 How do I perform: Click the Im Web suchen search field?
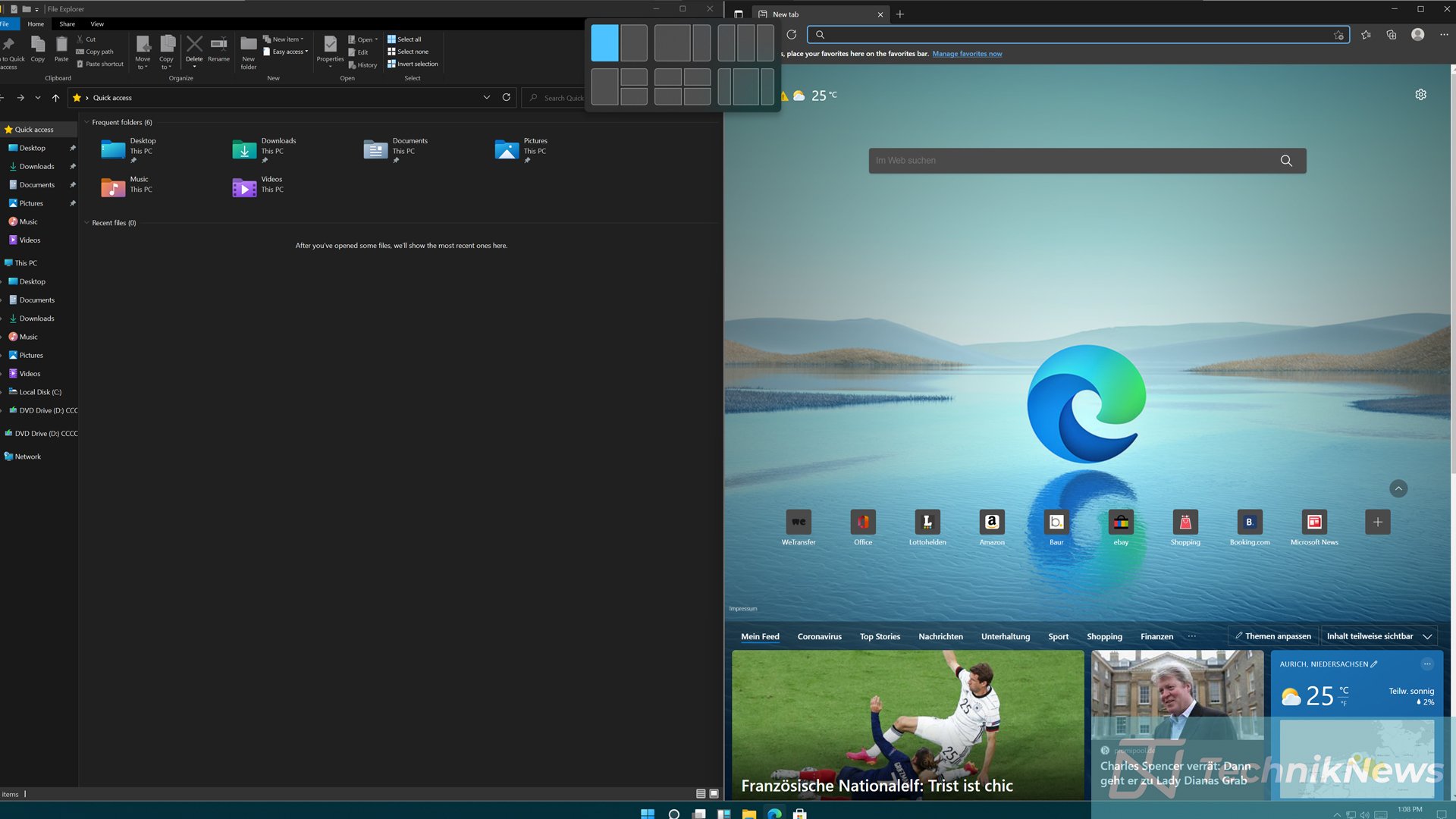click(x=1087, y=161)
